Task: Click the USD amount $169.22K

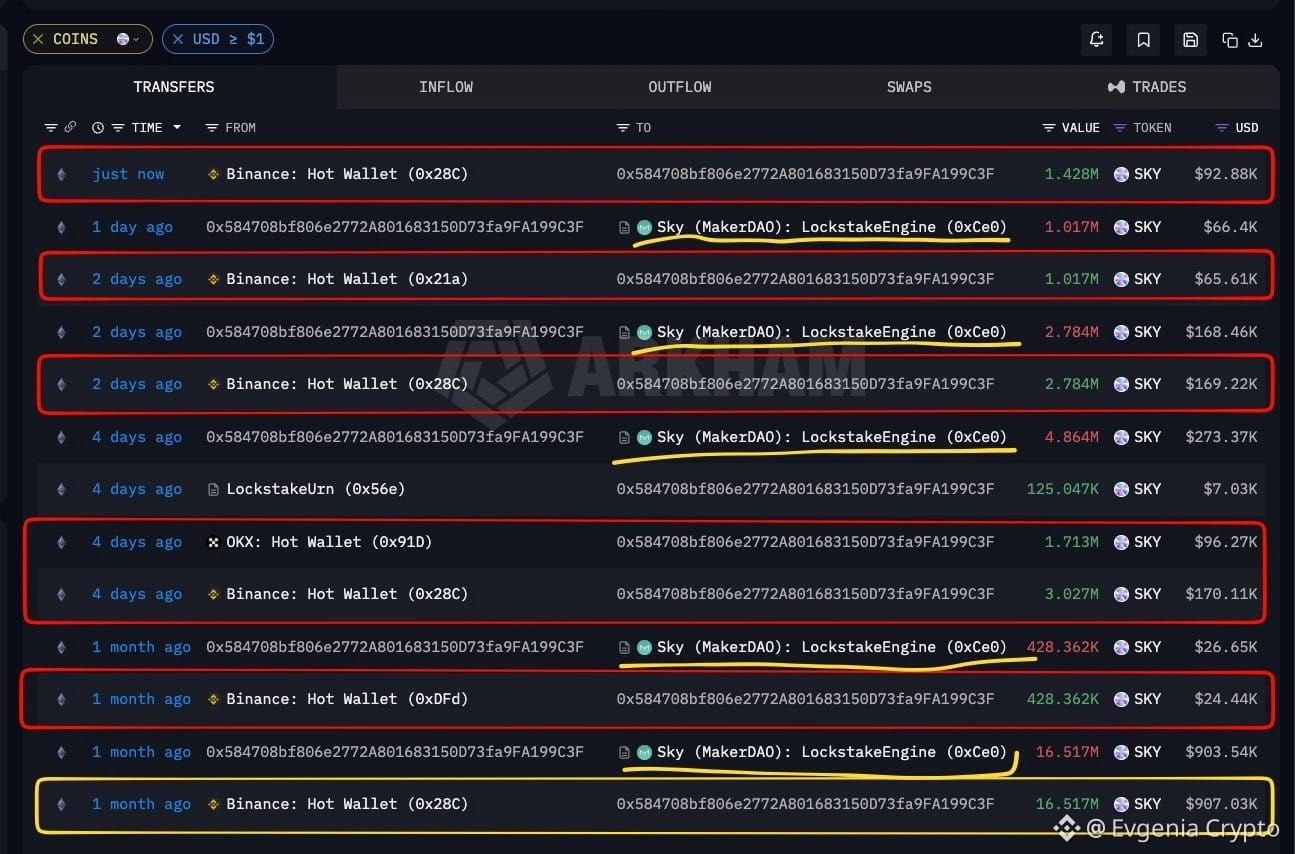Action: [1221, 384]
